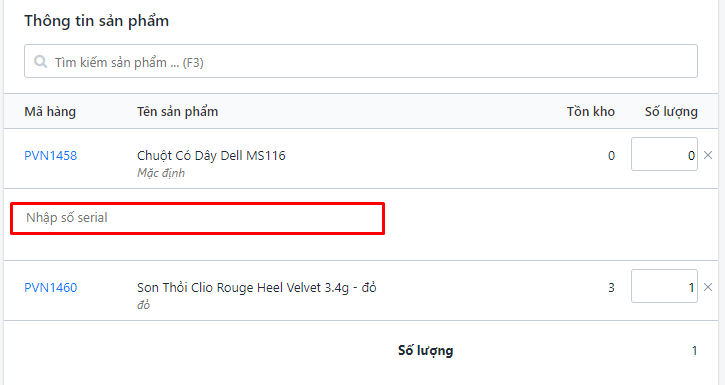The height and width of the screenshot is (385, 725).
Task: Click the bold Số lượng total label
Action: [425, 351]
